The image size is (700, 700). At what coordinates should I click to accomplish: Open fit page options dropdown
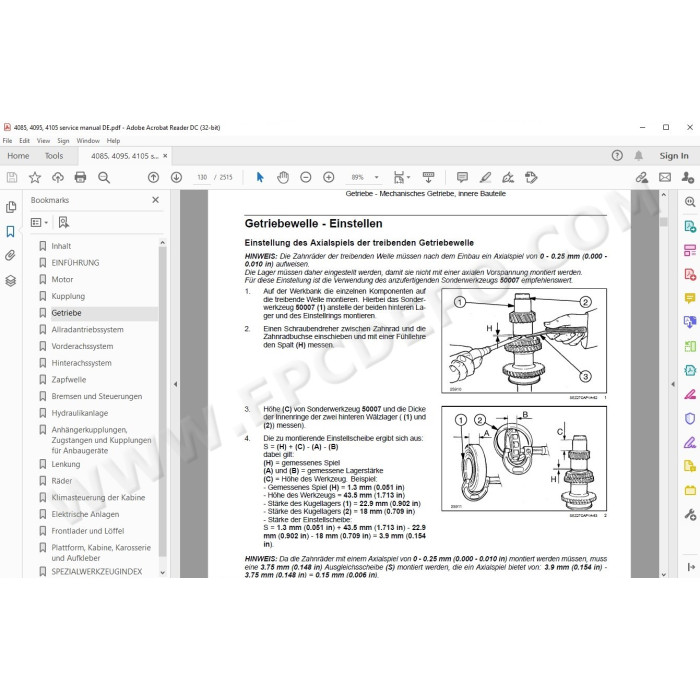(x=401, y=177)
